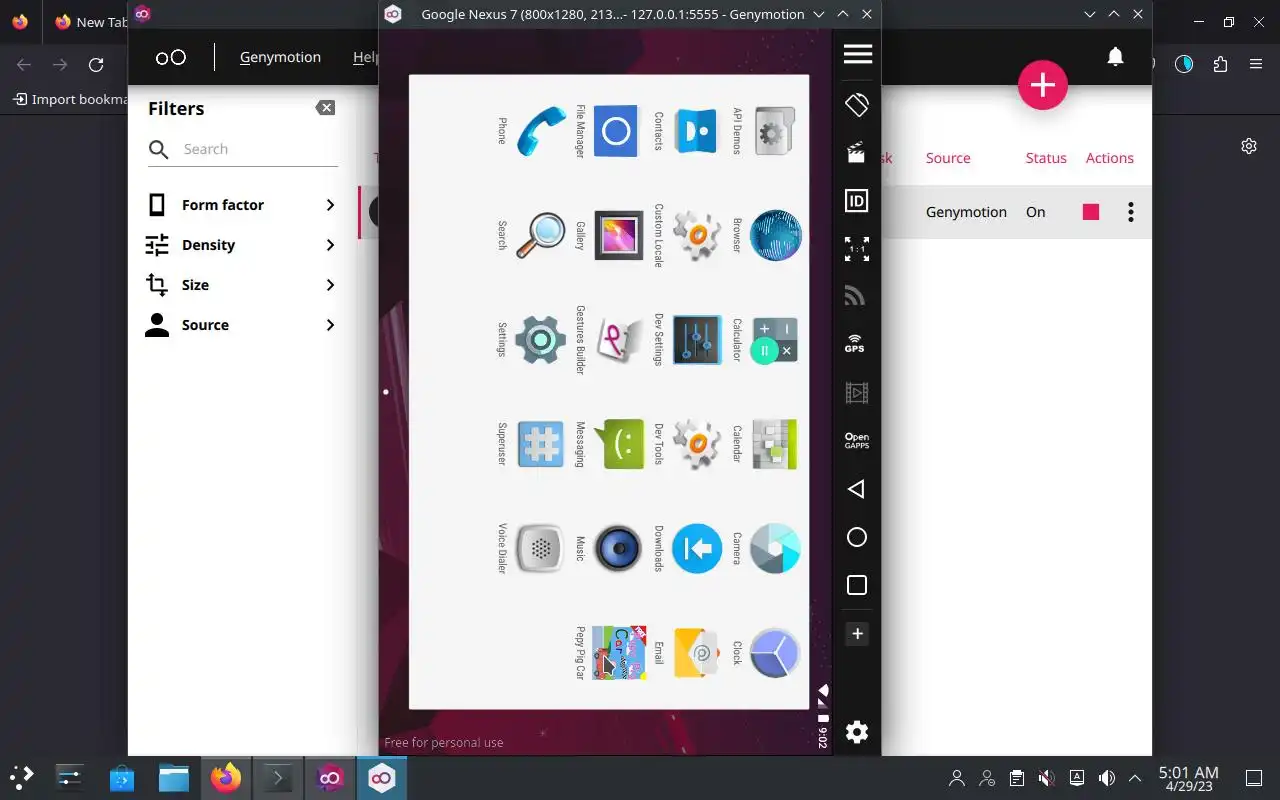Screen dimensions: 1280x800
Task: Click the taskbar clock showing 5:01 AM
Action: tap(1189, 778)
